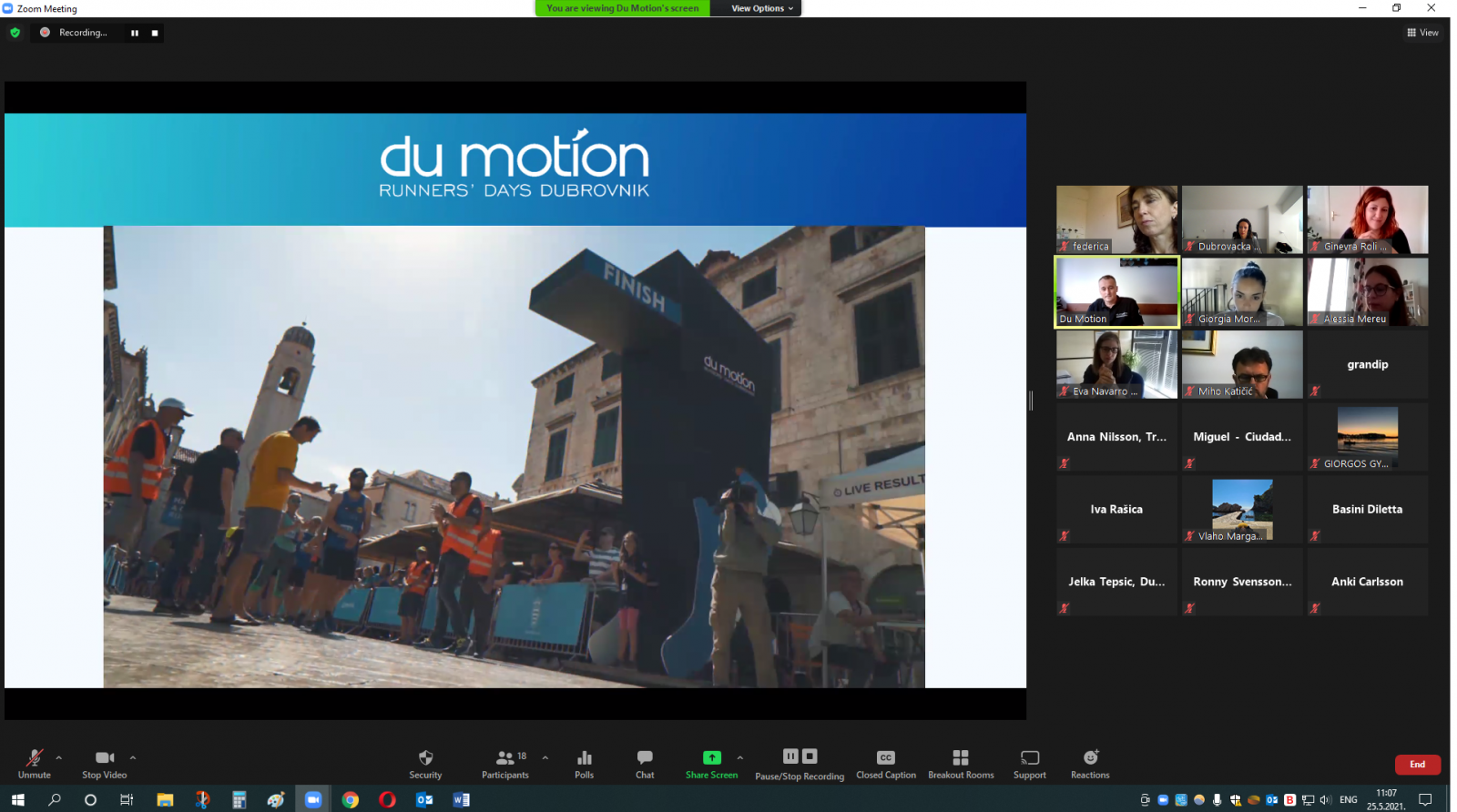Select Iva Rašica participant tile
This screenshot has width=1457, height=812.
click(1116, 509)
